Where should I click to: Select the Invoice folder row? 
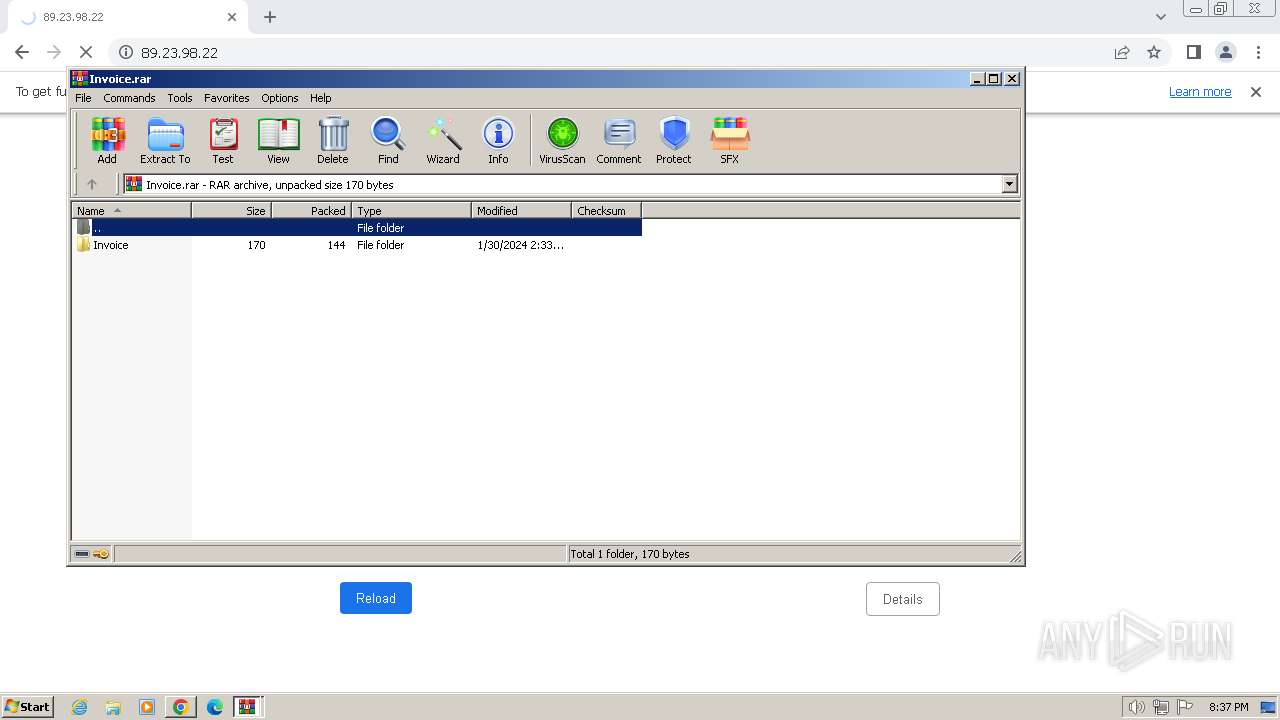tap(356, 245)
